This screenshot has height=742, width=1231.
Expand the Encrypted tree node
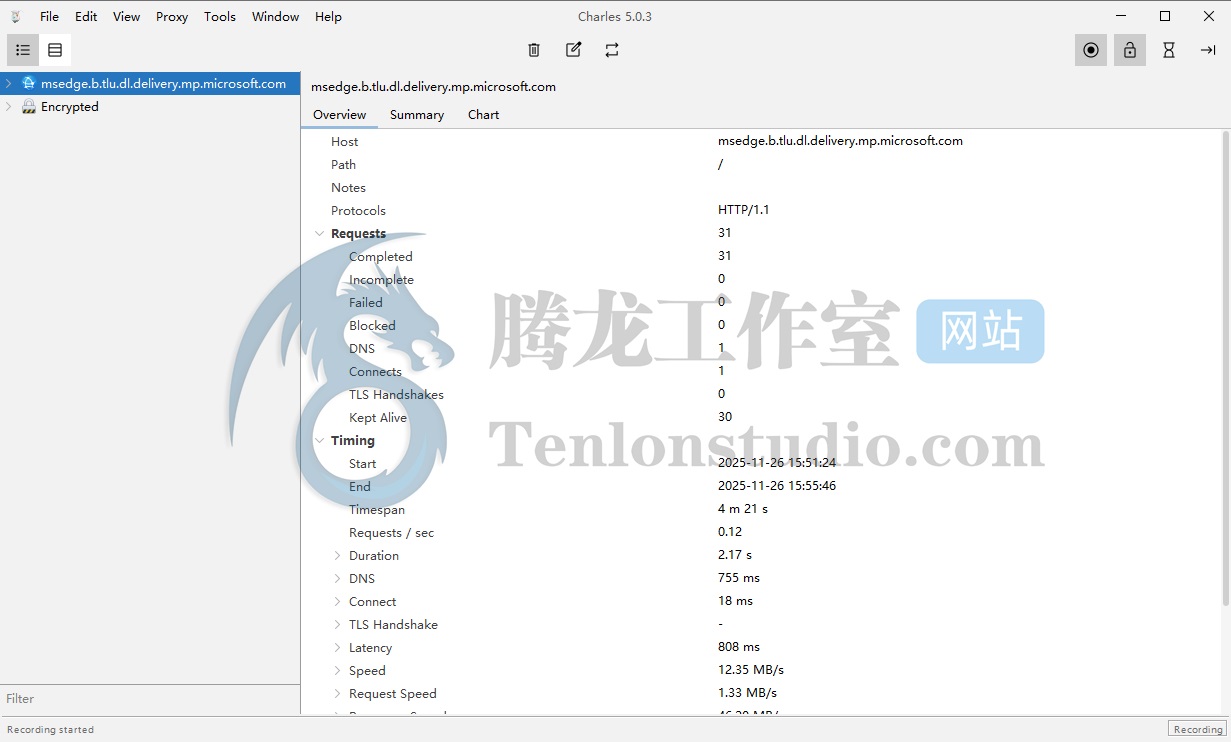pyautogui.click(x=9, y=107)
